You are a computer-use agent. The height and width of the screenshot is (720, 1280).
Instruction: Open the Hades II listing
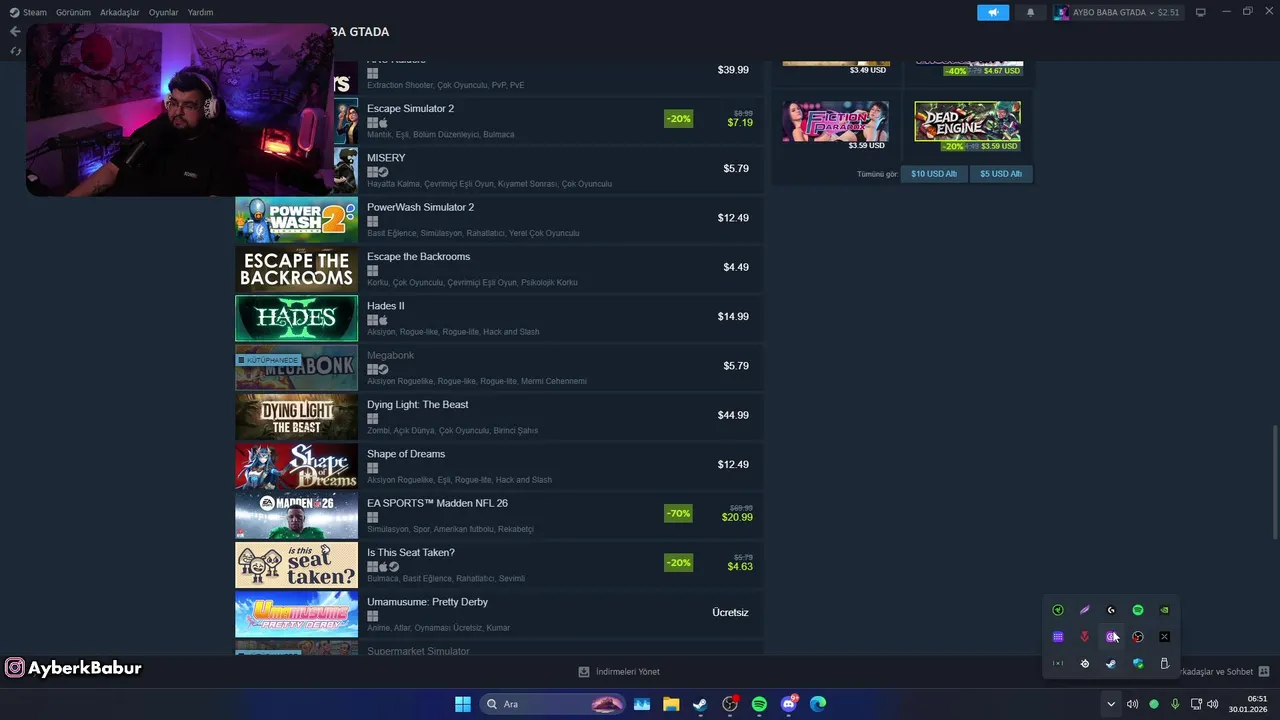(x=499, y=318)
